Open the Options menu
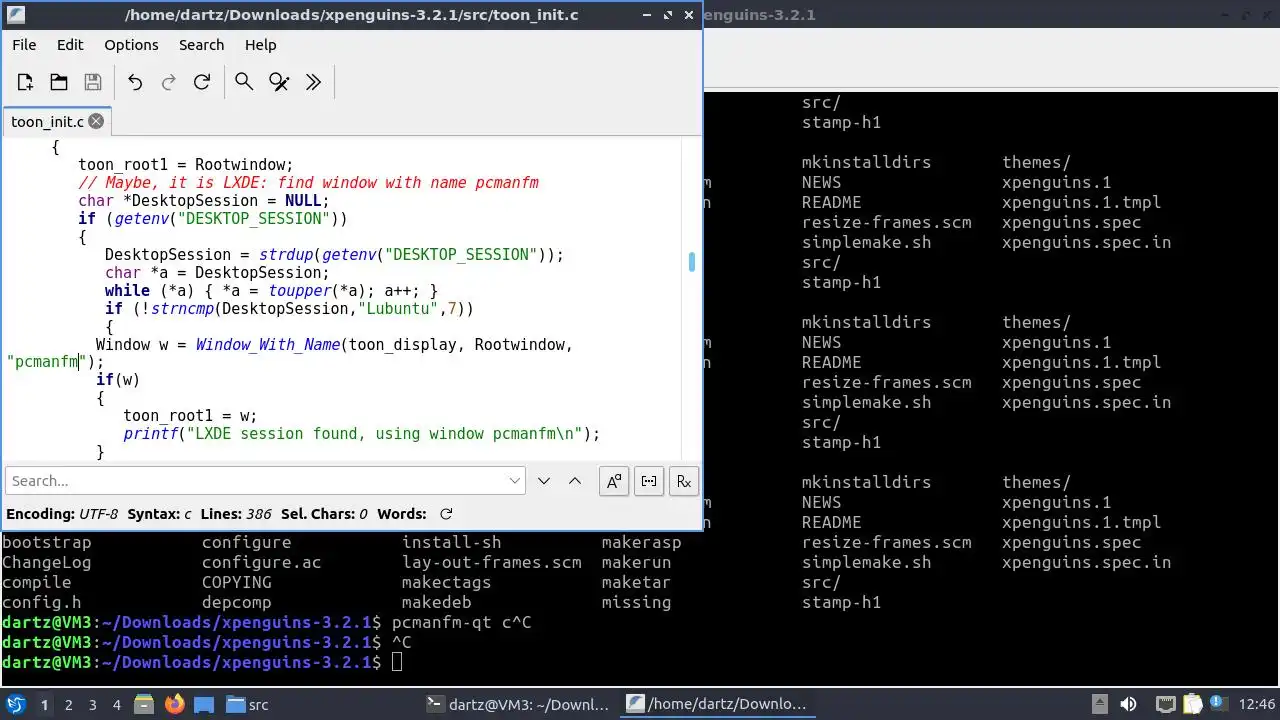1280x720 pixels. click(x=131, y=45)
